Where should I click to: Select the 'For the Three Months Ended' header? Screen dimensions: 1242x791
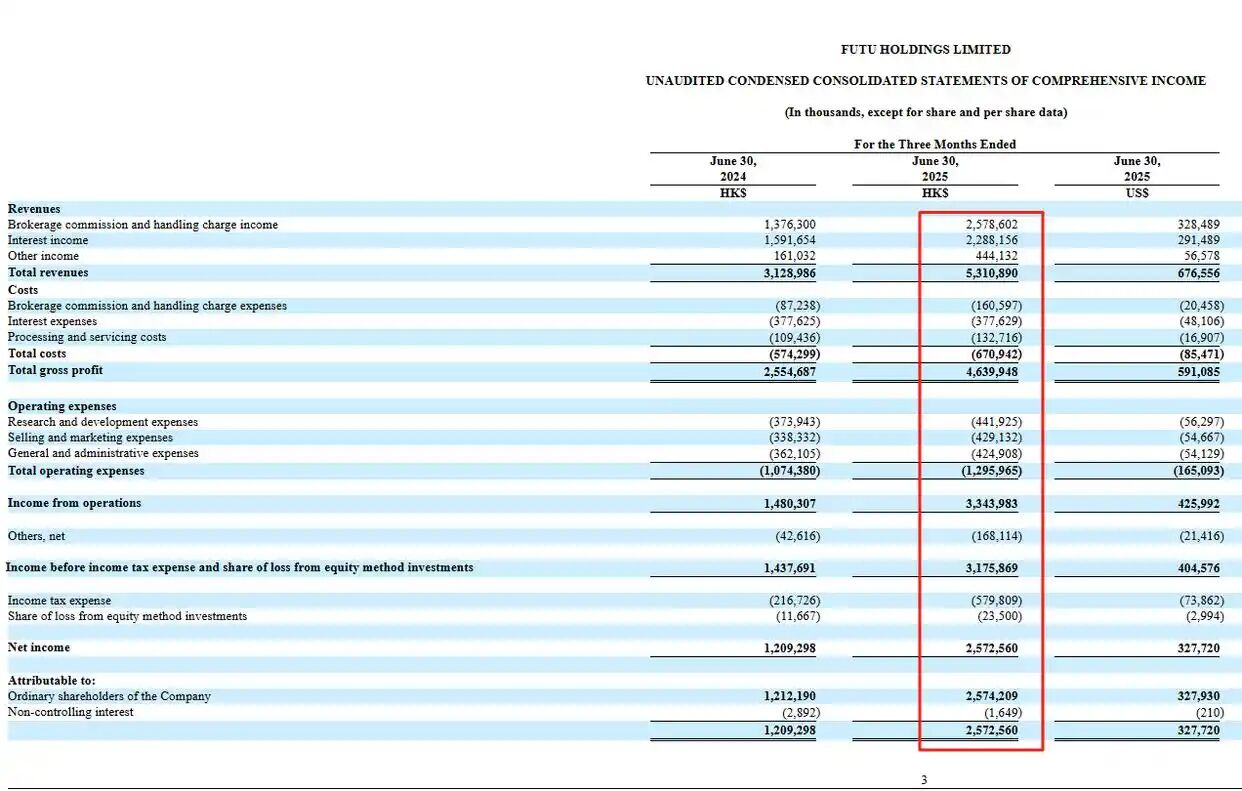click(x=934, y=144)
